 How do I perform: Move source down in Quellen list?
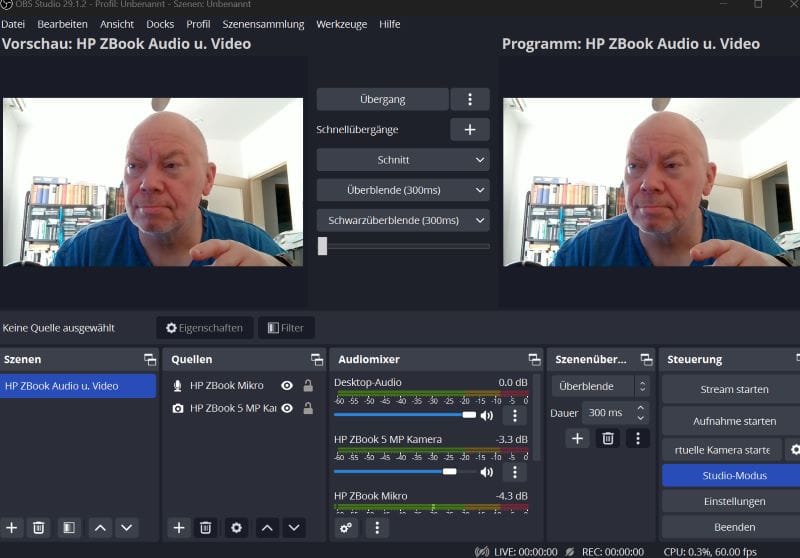(x=294, y=527)
